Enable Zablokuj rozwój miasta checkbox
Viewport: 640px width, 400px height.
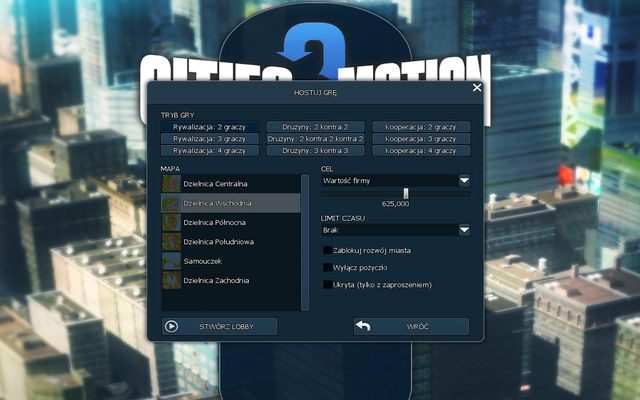click(x=327, y=250)
